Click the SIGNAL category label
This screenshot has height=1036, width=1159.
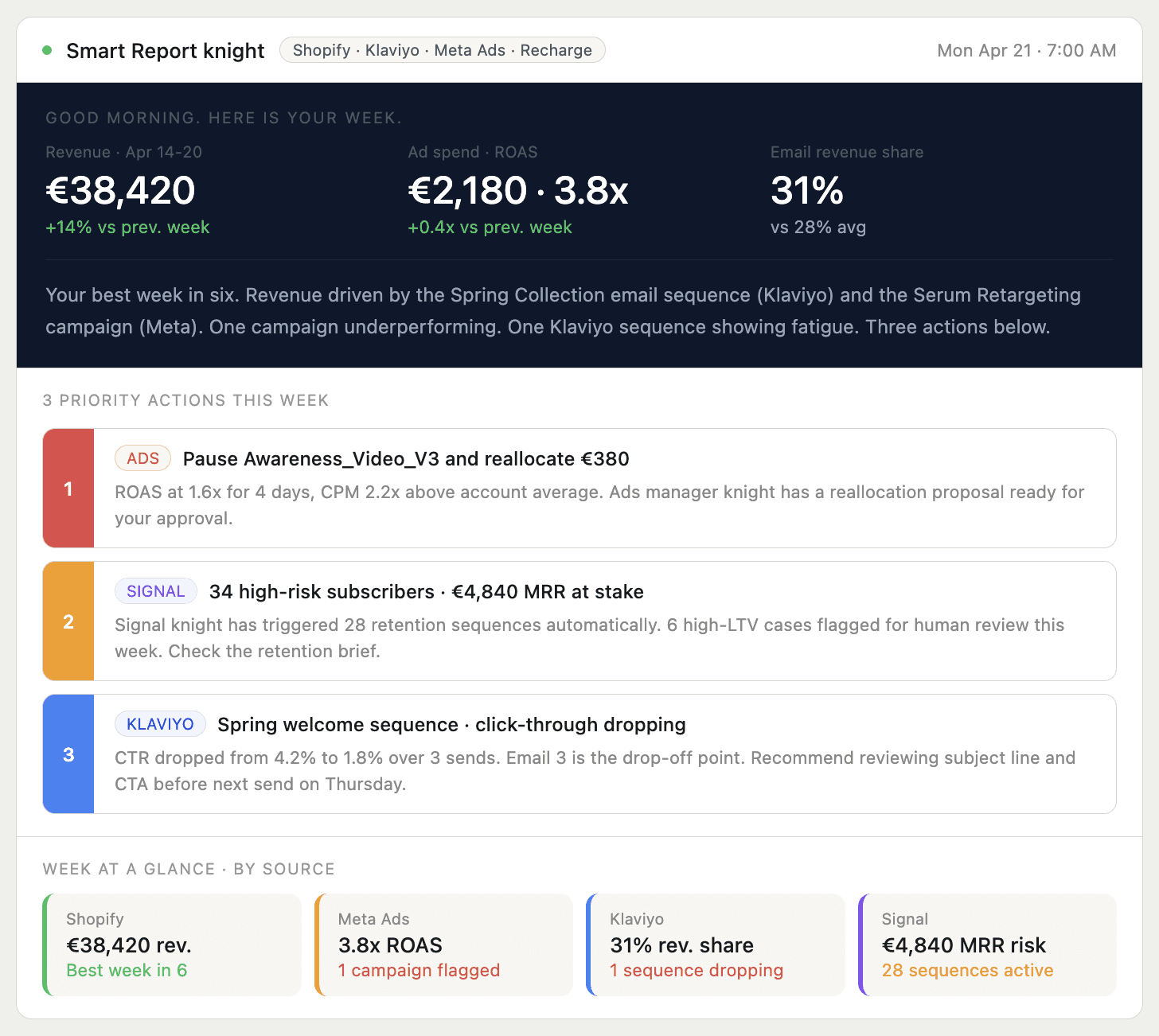tap(155, 591)
